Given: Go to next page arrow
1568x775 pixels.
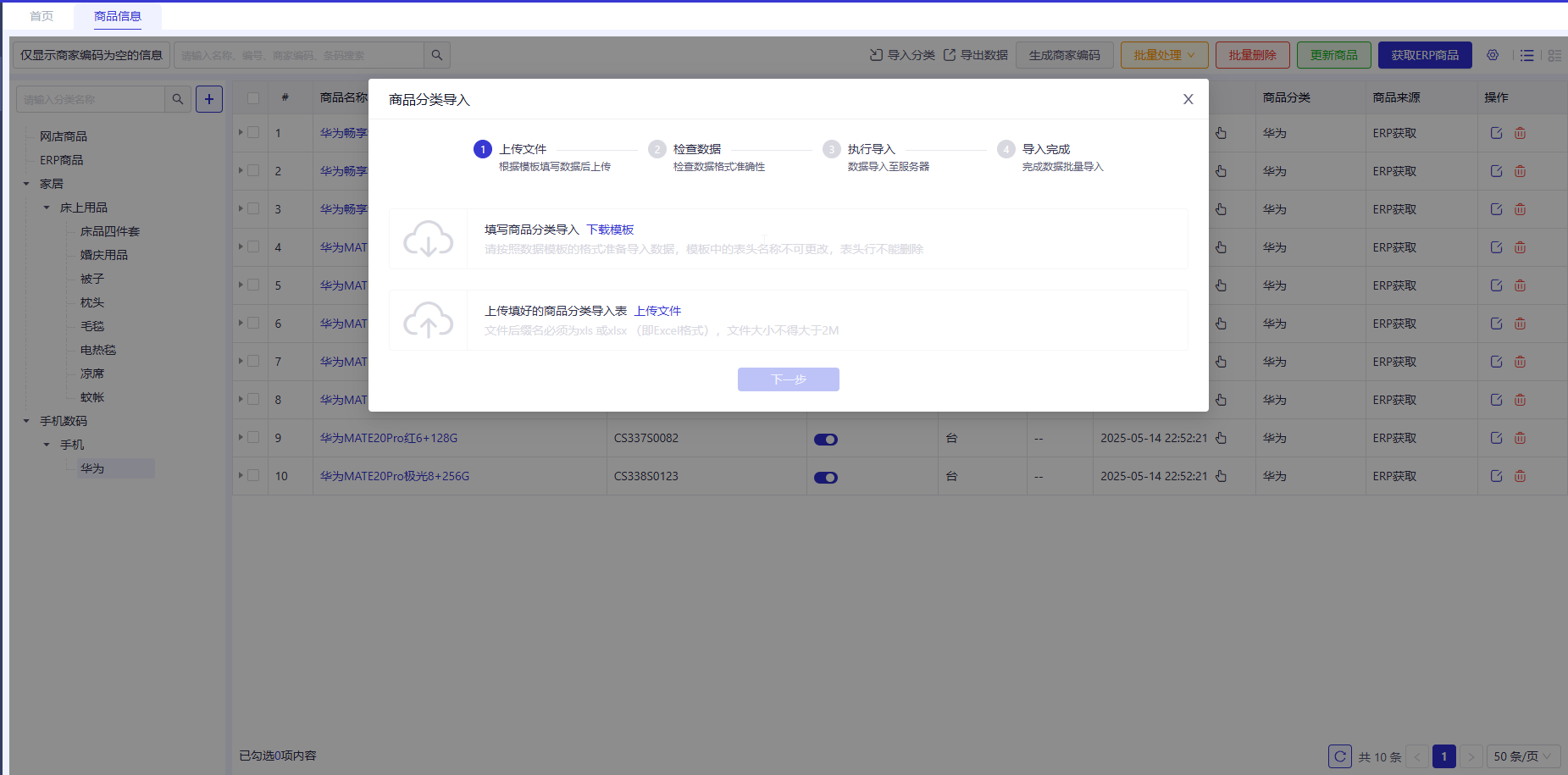Looking at the screenshot, I should click(1471, 756).
